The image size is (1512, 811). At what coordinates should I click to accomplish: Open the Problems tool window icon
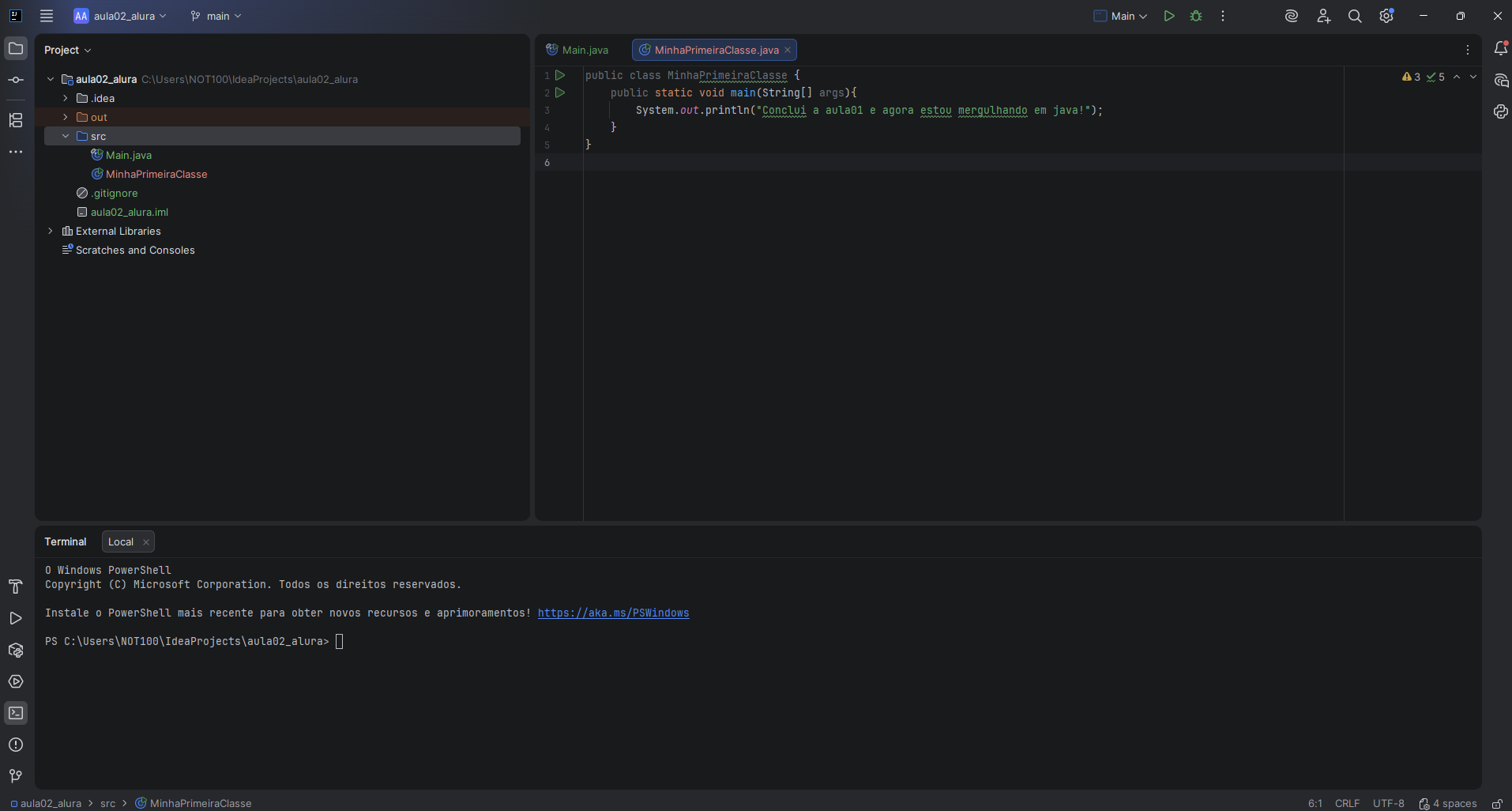pyautogui.click(x=16, y=745)
